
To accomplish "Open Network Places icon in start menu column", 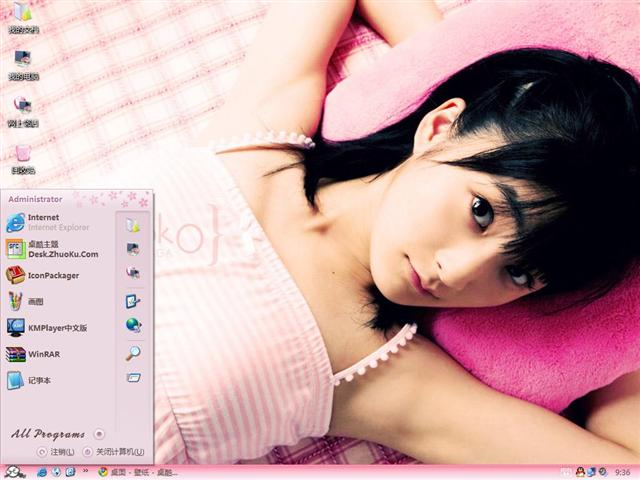I will click(x=133, y=272).
